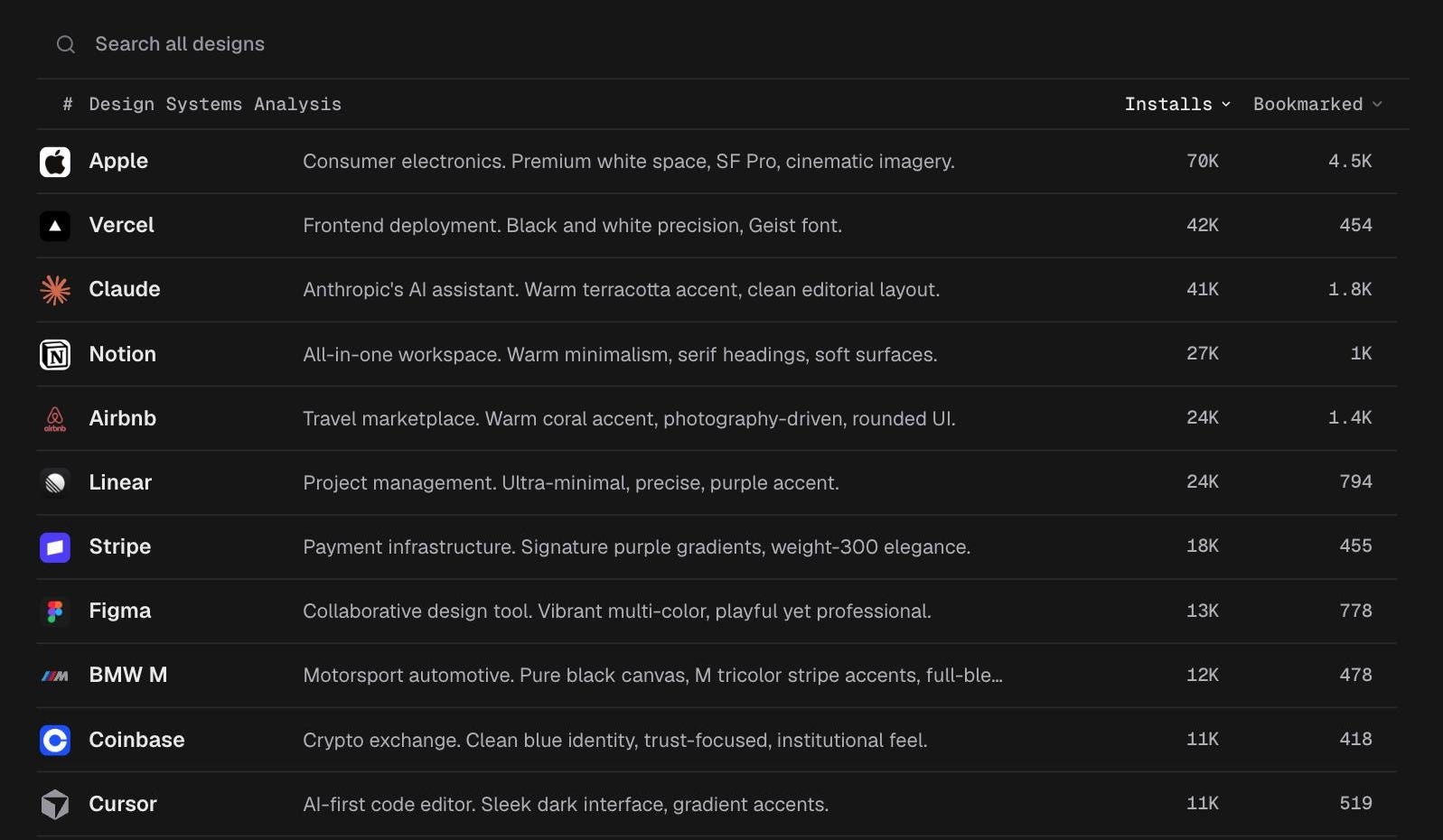The height and width of the screenshot is (840, 1443).
Task: Click the Airbnb logo icon
Action: [x=55, y=419]
